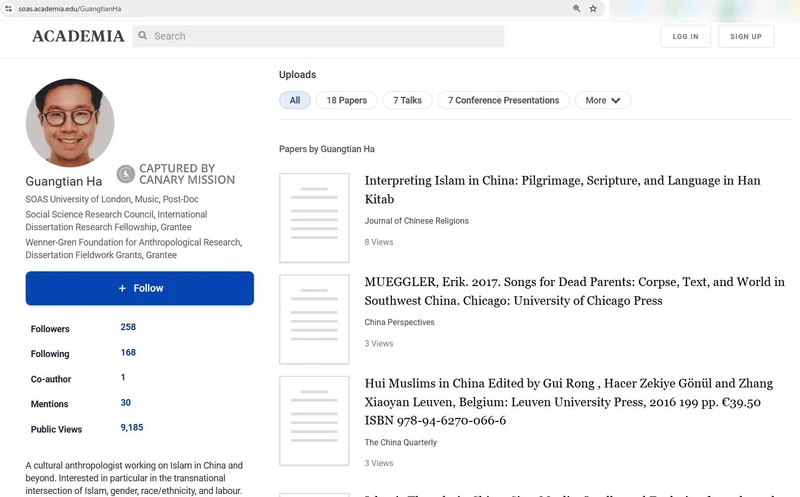The image size is (800, 497).
Task: Expand the More uploads dropdown
Action: tap(603, 100)
